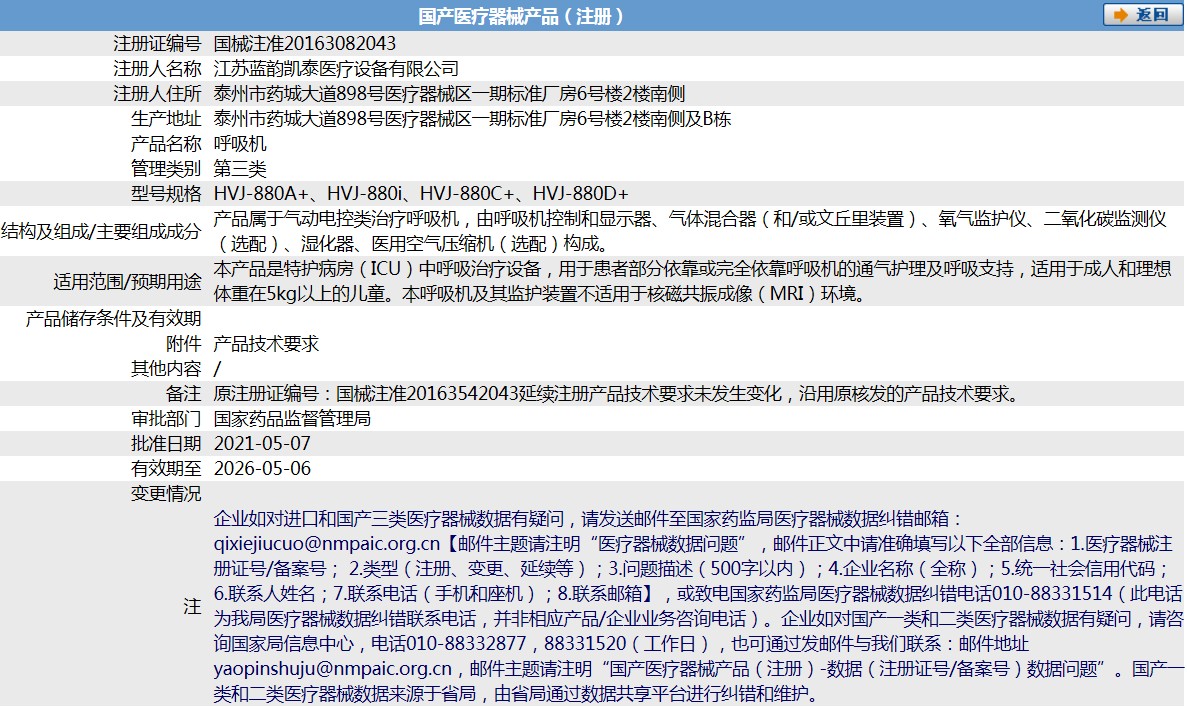This screenshot has width=1187, height=708.
Task: Click the registrant address ending 6号楼2楼南侧
Action: pos(450,94)
